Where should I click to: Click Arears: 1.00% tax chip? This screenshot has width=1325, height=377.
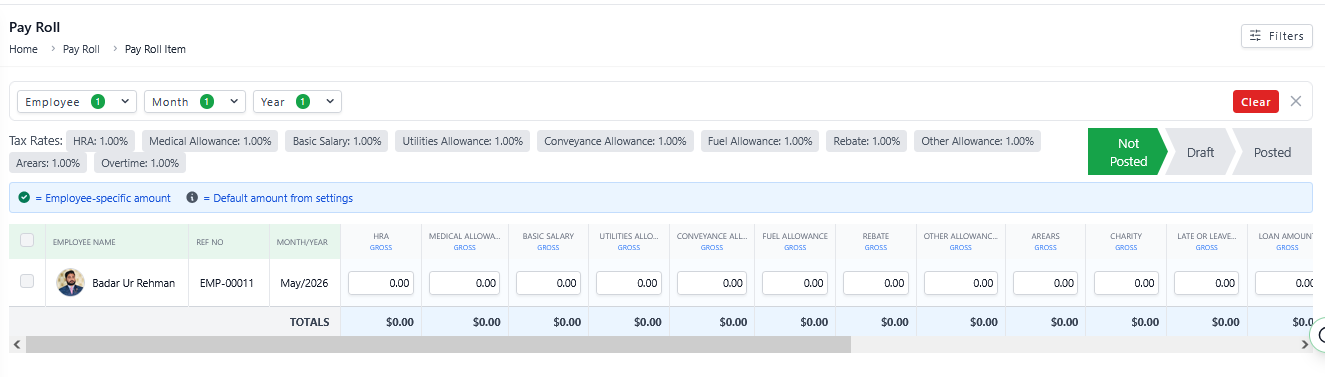[49, 163]
